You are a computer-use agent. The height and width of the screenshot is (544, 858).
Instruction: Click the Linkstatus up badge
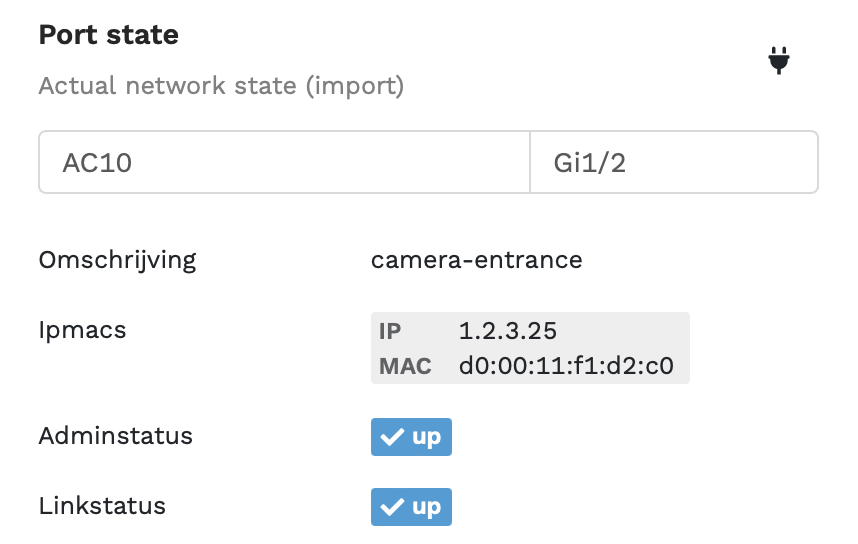(411, 507)
